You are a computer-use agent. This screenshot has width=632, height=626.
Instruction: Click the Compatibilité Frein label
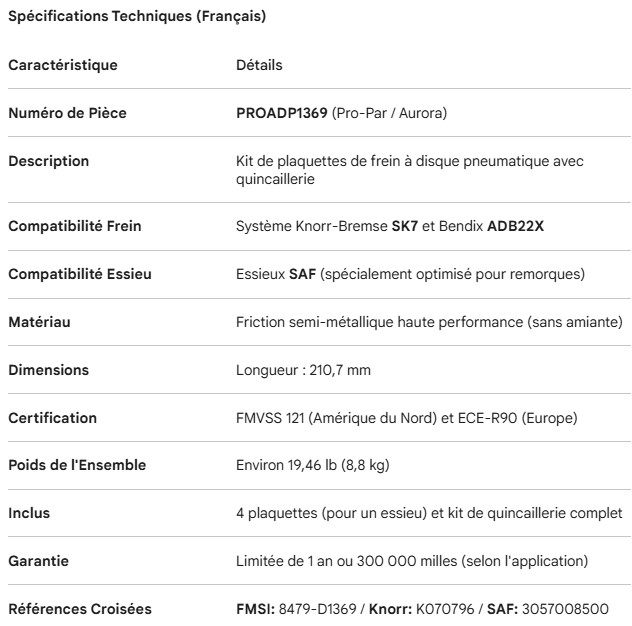click(75, 226)
